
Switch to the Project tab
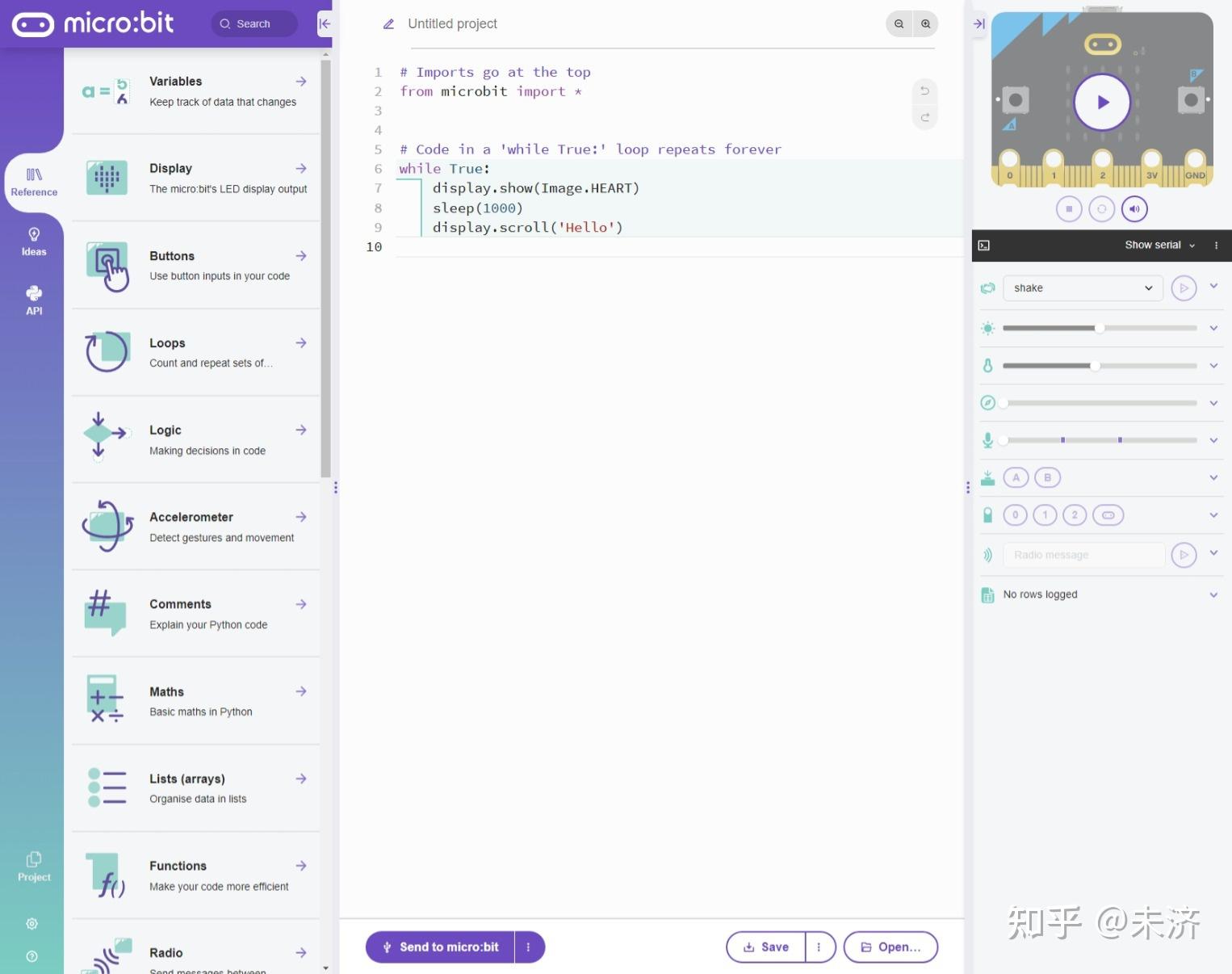point(34,867)
